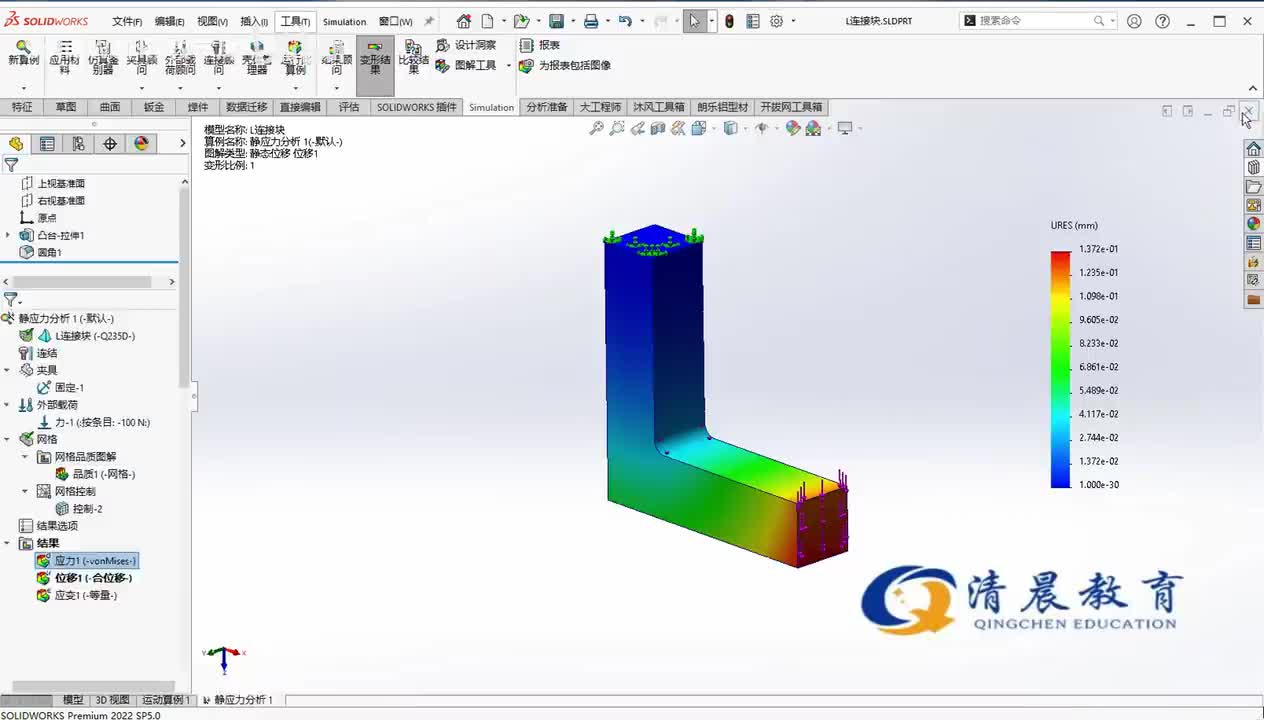Click the FeatureManager design tree tab icon
Image resolution: width=1264 pixels, height=720 pixels.
[16, 144]
